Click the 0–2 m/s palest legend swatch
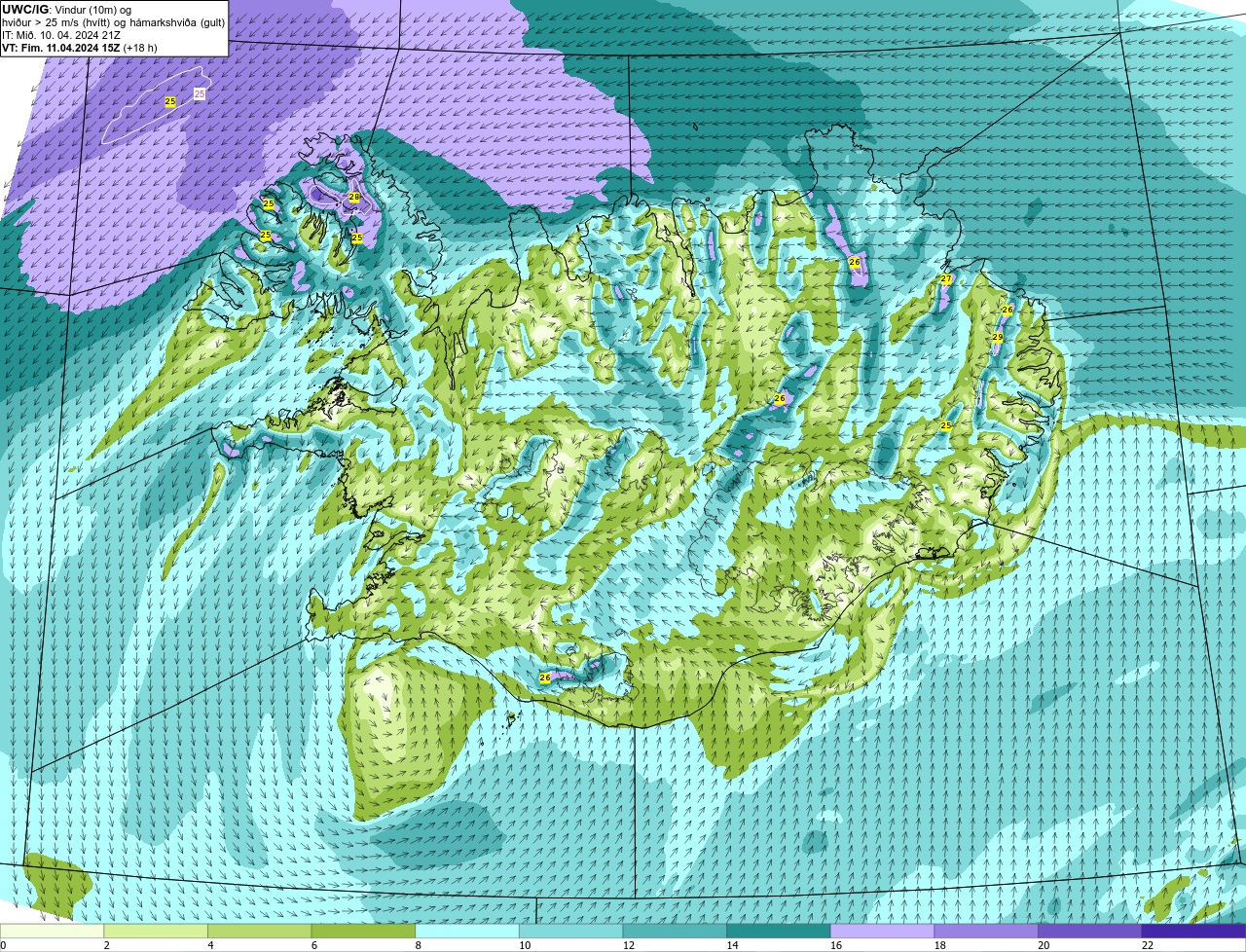 tap(52, 931)
